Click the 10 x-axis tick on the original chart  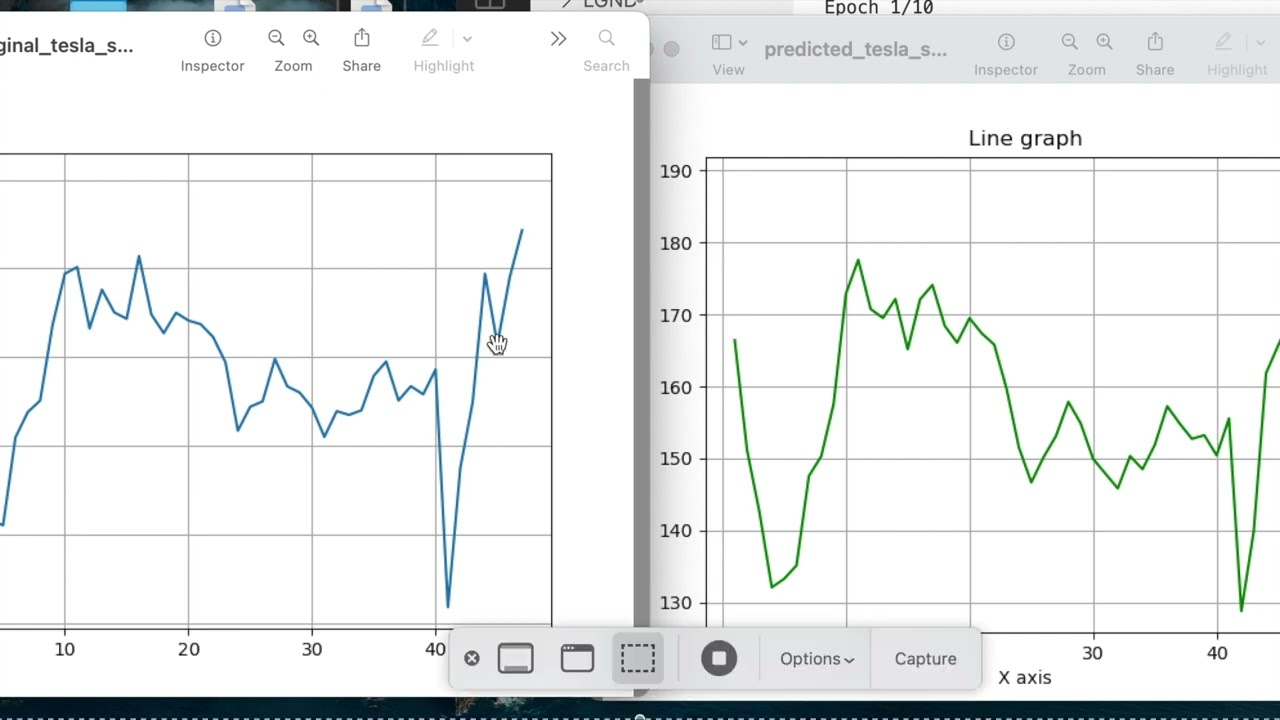(65, 649)
